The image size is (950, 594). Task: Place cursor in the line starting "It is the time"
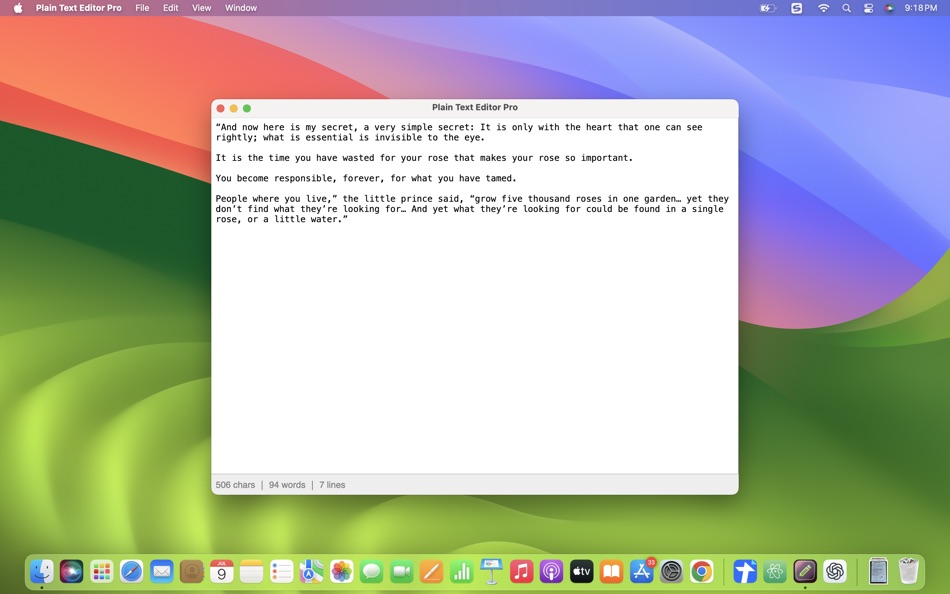[x=424, y=158]
